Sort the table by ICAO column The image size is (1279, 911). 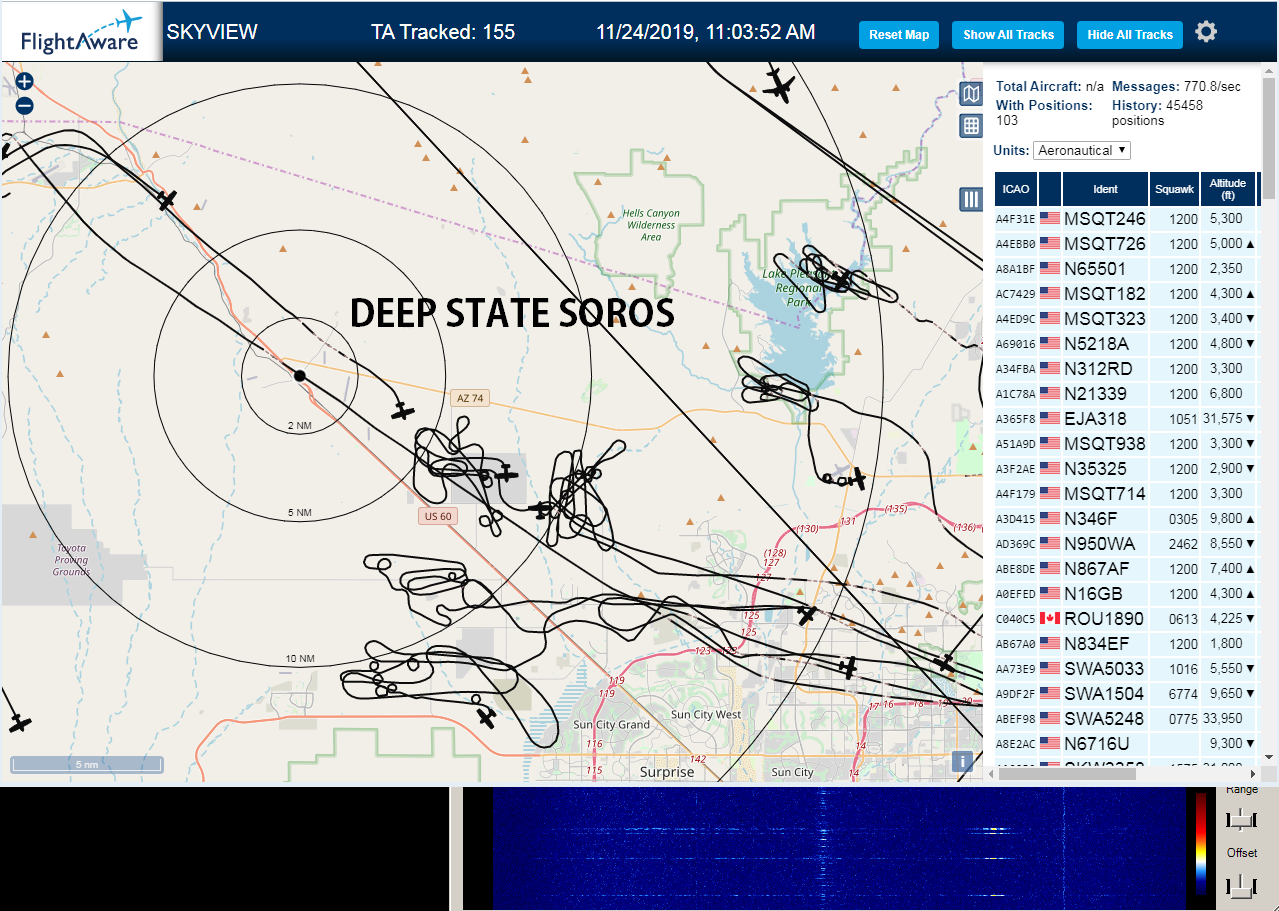(1016, 189)
